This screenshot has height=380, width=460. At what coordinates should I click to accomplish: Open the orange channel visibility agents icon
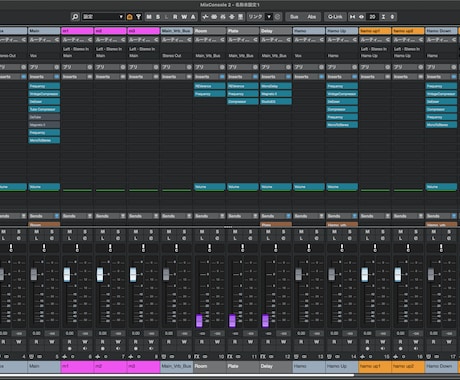pyautogui.click(x=130, y=17)
